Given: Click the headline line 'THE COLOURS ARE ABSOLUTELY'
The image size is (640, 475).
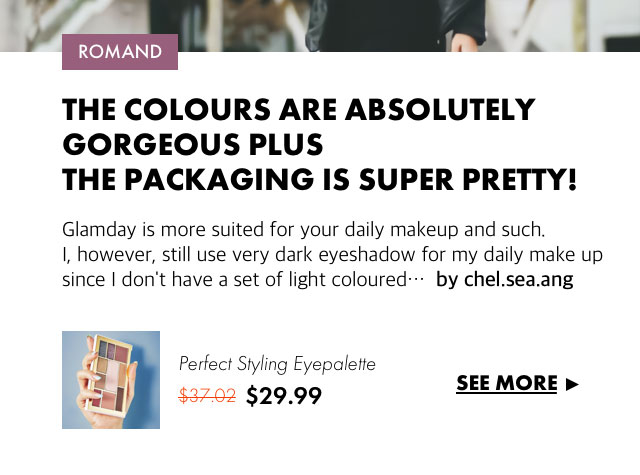Looking at the screenshot, I should (x=298, y=110).
